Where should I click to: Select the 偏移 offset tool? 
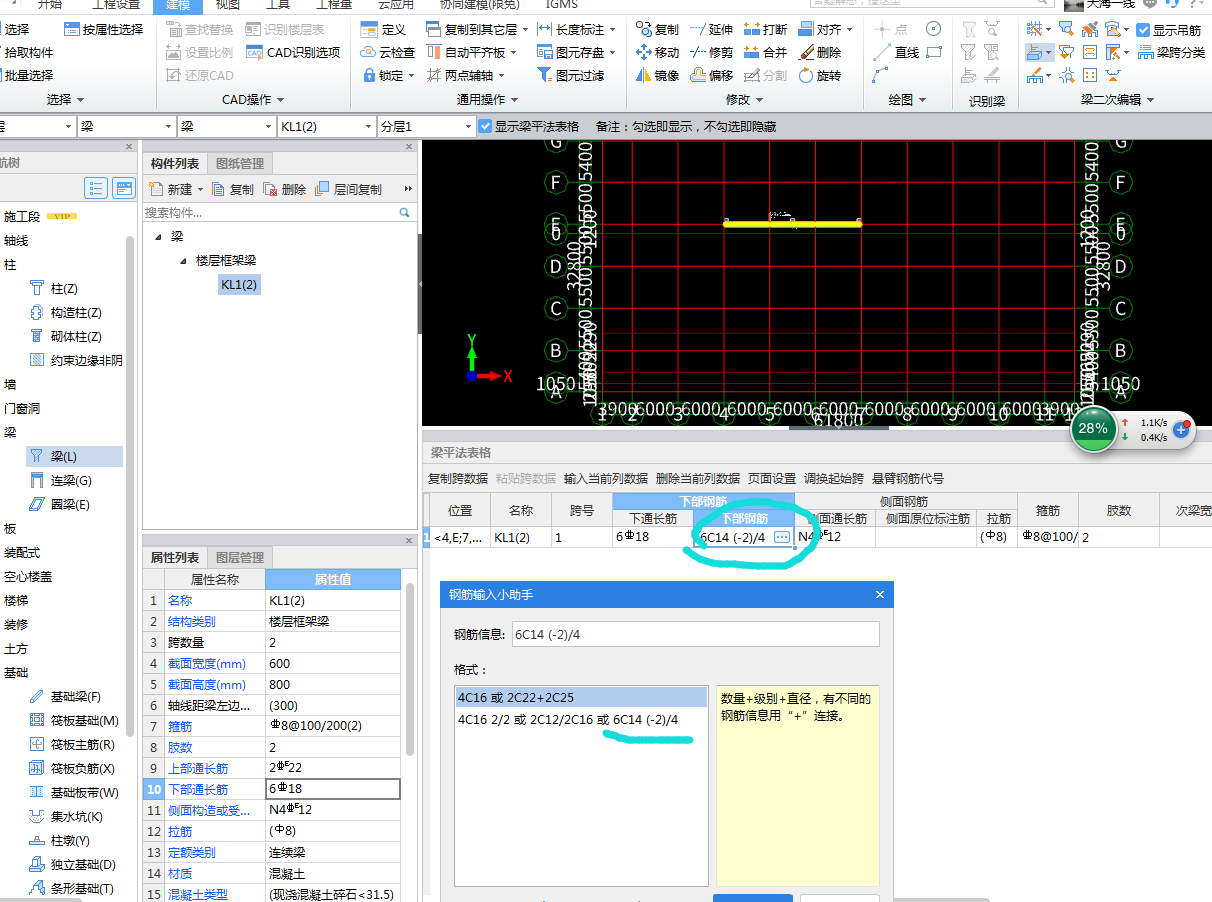(711, 75)
